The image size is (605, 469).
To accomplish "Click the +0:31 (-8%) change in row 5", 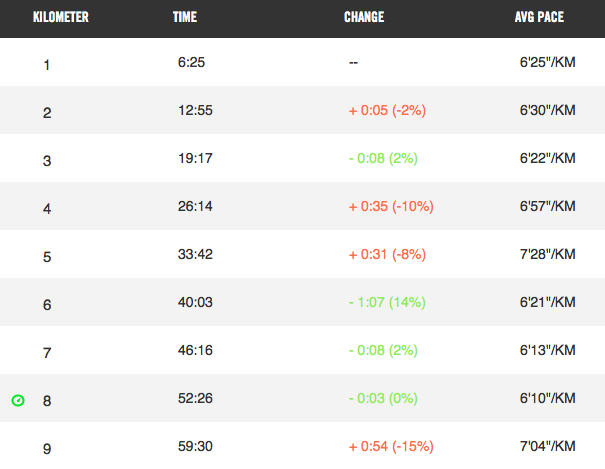I will pyautogui.click(x=389, y=255).
